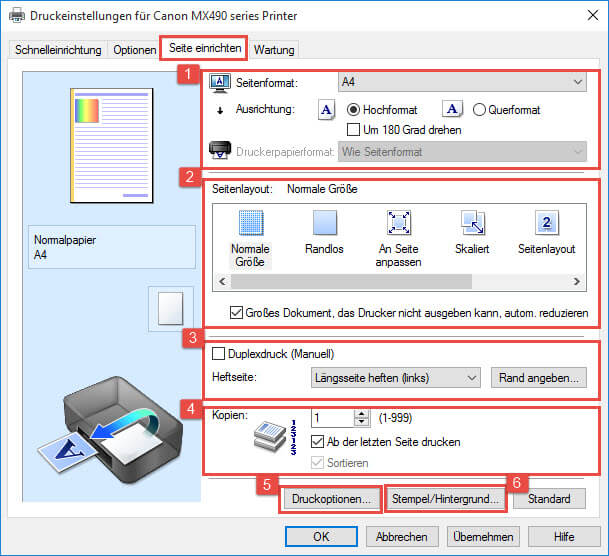Screen dimensions: 609x556
Task: Enable Um 180 Grad drehen checkbox
Action: [353, 130]
